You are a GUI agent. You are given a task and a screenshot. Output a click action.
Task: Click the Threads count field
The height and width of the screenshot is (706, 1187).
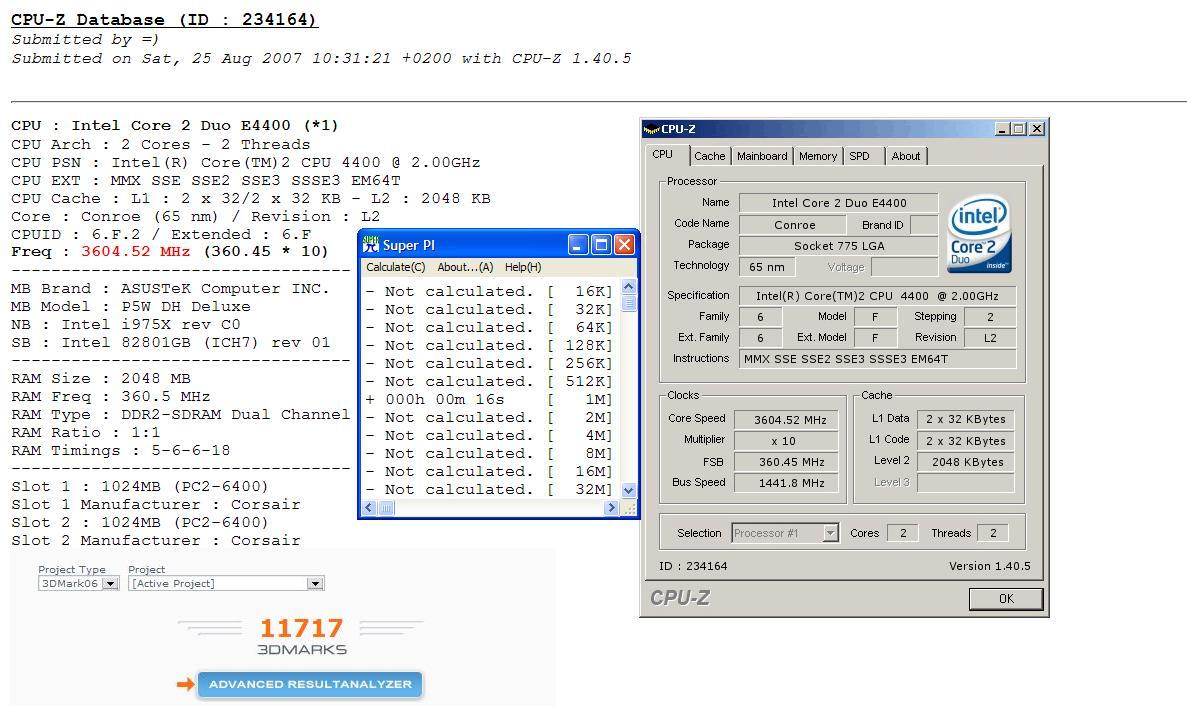[x=992, y=533]
